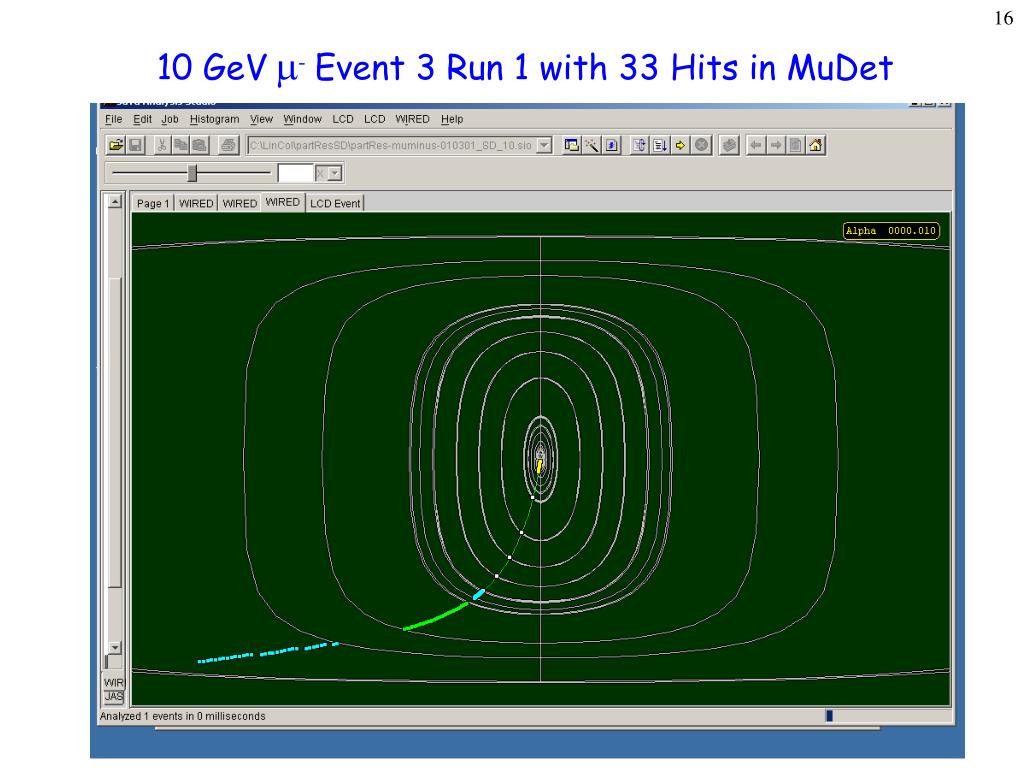
Task: Click the back arrow navigation icon
Action: pos(756,145)
